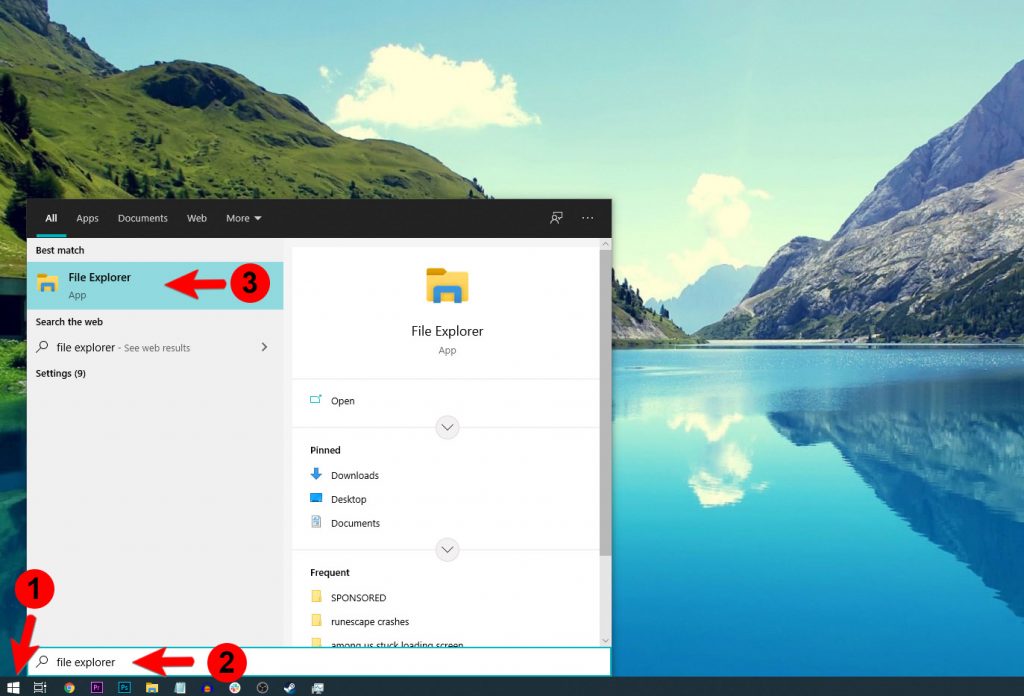1024x696 pixels.
Task: Open the Notepad taskbar icon
Action: 180,687
